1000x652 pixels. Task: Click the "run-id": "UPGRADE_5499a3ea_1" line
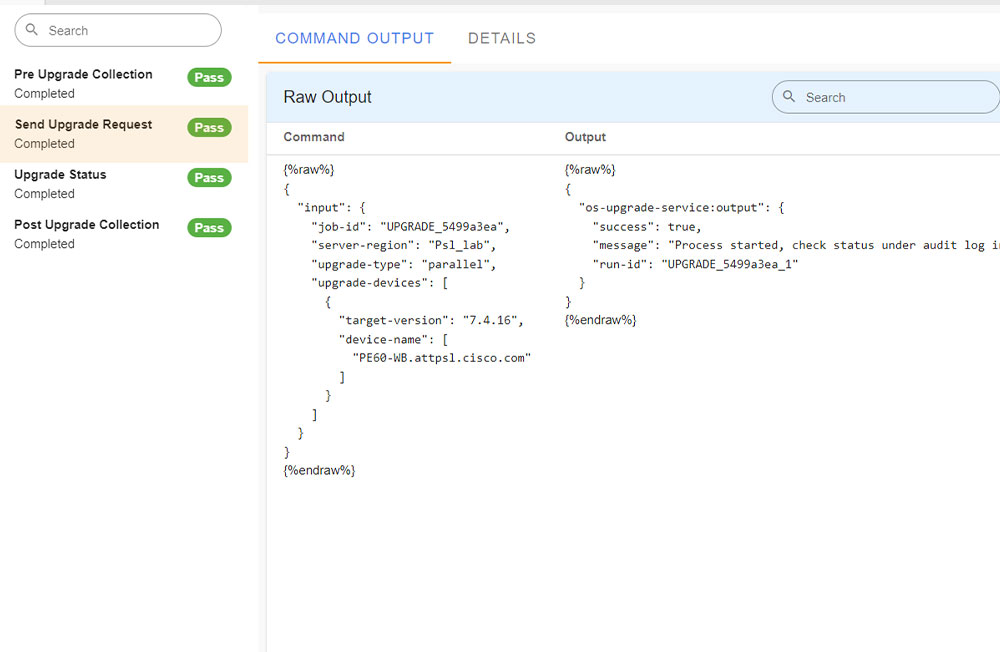[x=695, y=264]
